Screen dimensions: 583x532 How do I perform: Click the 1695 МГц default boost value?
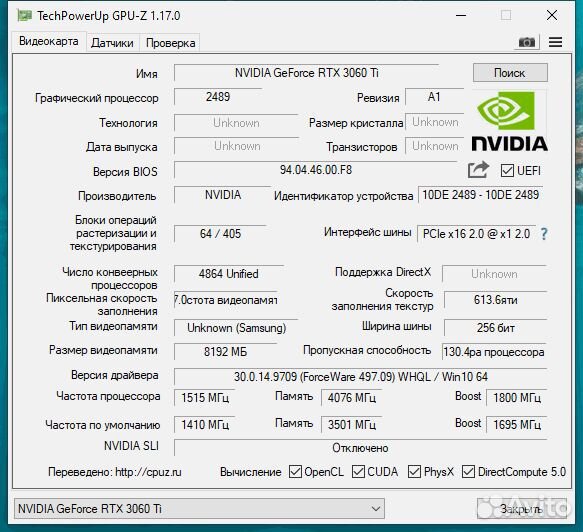point(517,425)
